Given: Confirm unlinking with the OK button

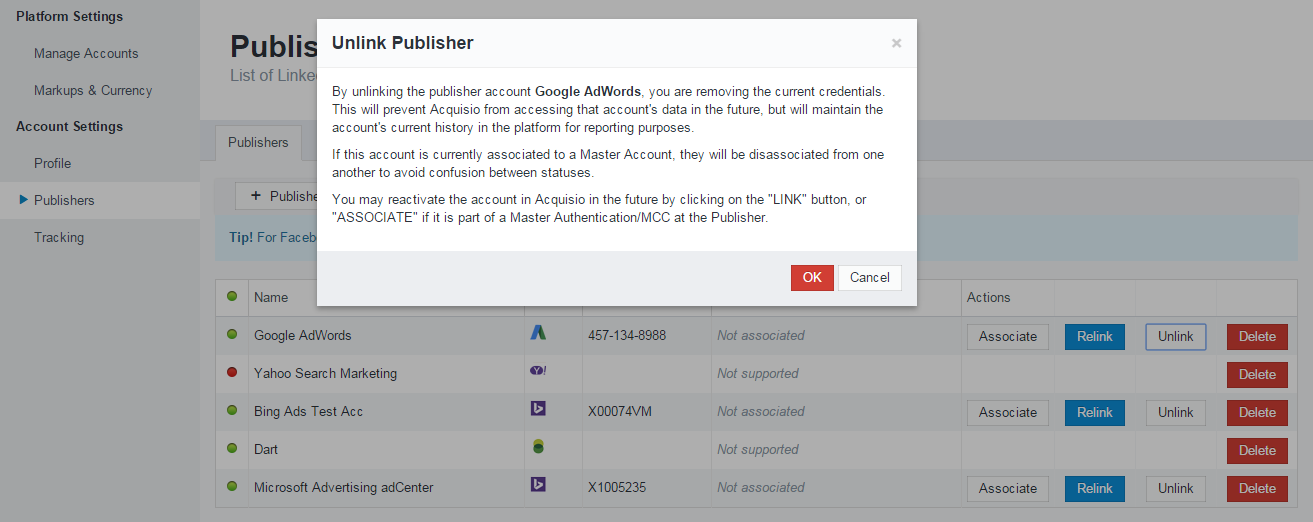Looking at the screenshot, I should [812, 278].
